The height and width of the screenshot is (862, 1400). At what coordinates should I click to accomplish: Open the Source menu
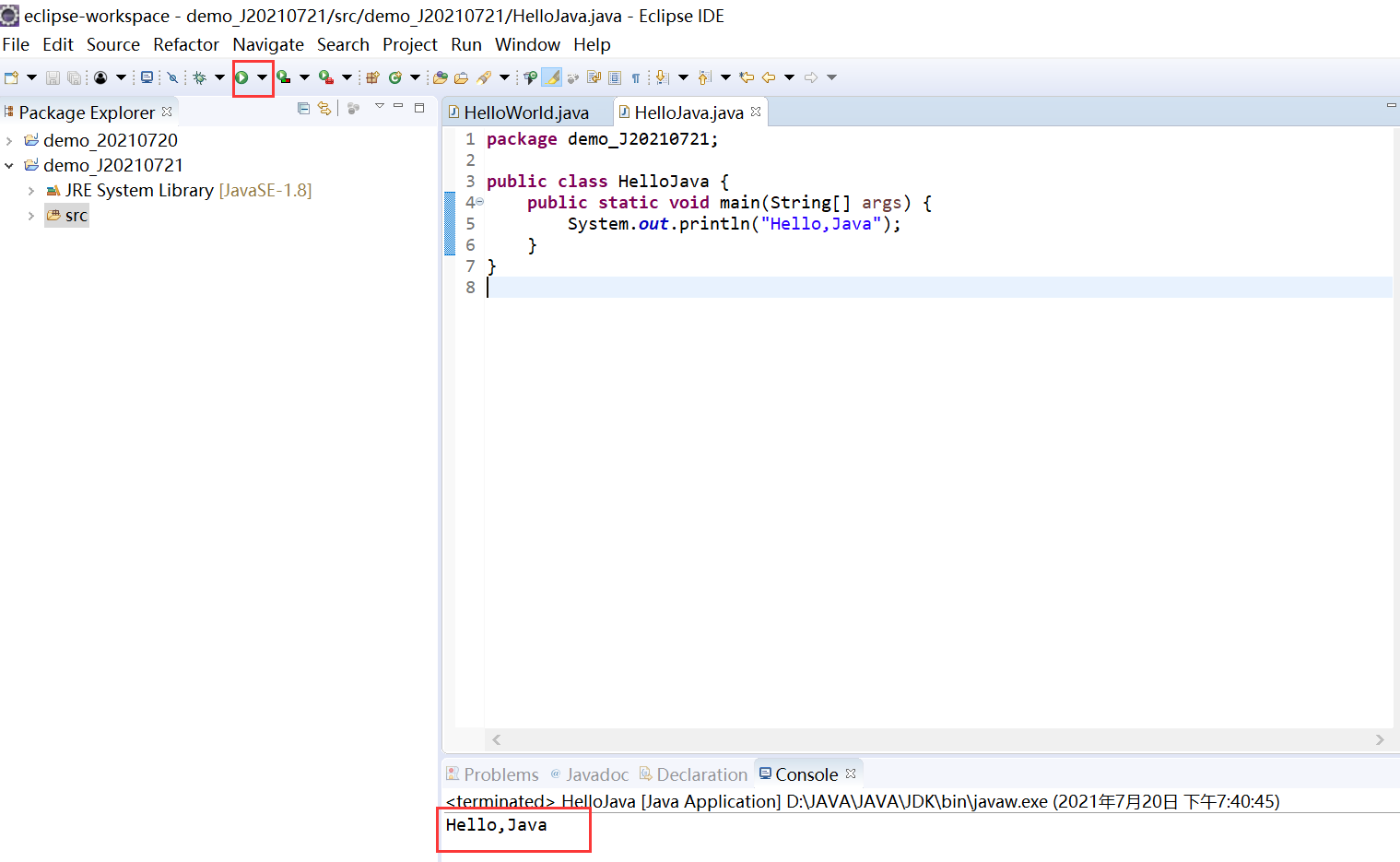[113, 44]
